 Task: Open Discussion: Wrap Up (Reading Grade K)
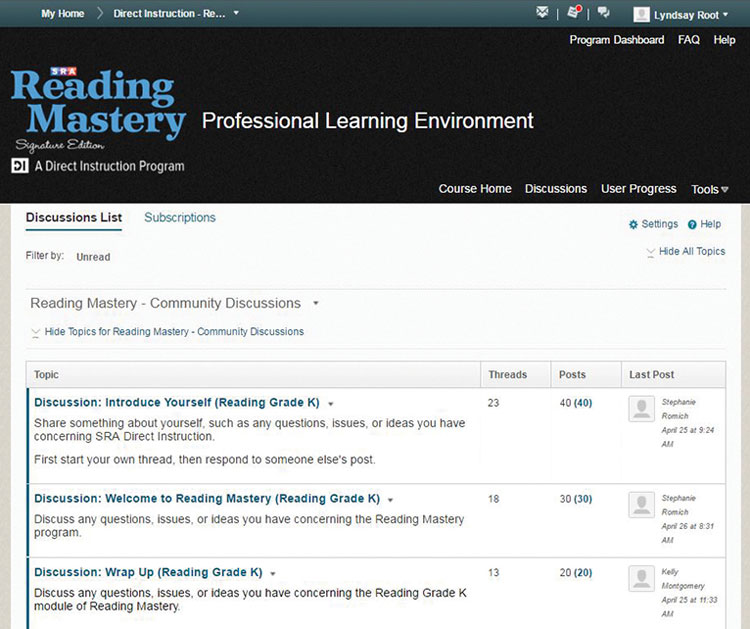click(x=148, y=573)
